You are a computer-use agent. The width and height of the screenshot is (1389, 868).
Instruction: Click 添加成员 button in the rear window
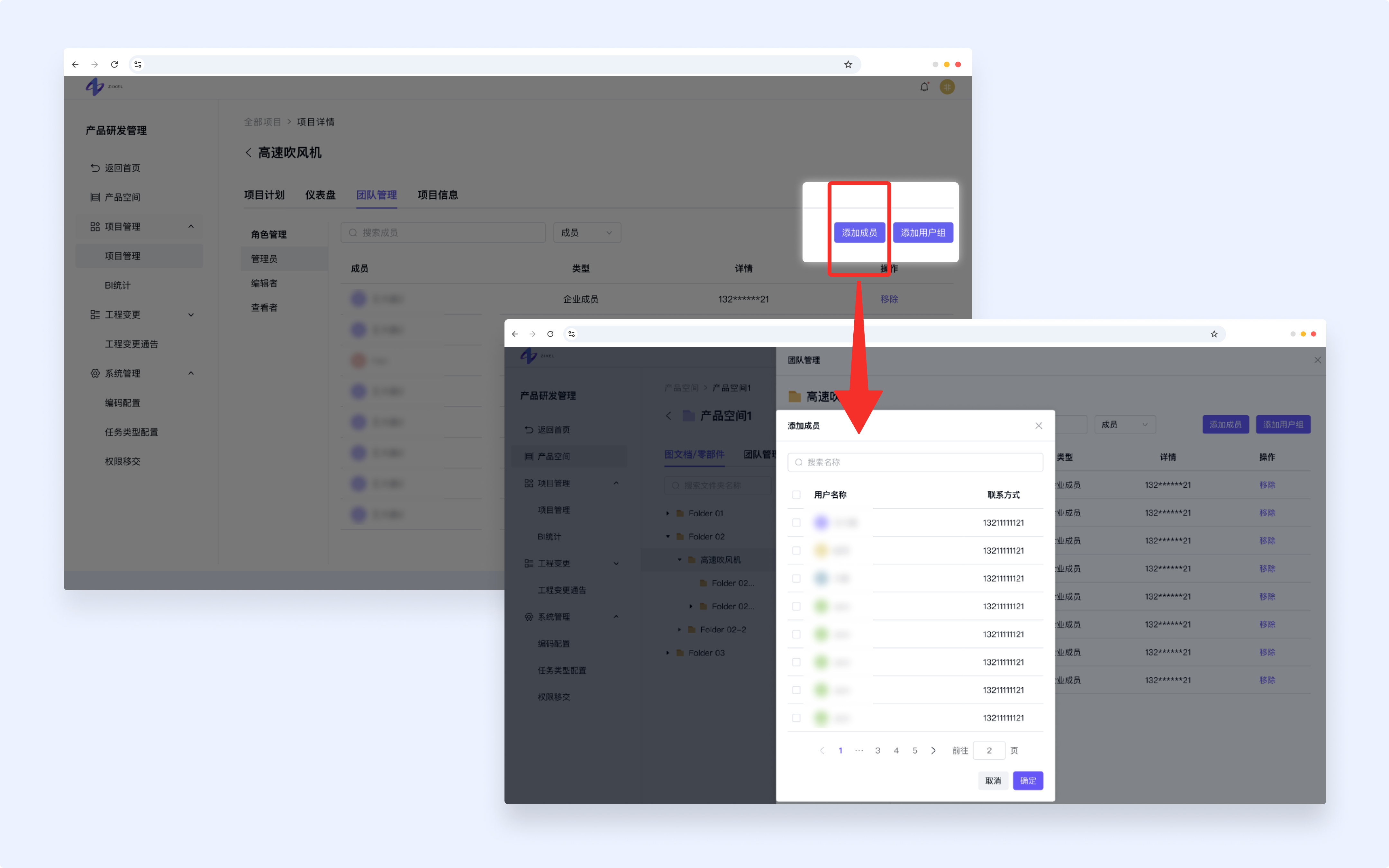pos(859,232)
